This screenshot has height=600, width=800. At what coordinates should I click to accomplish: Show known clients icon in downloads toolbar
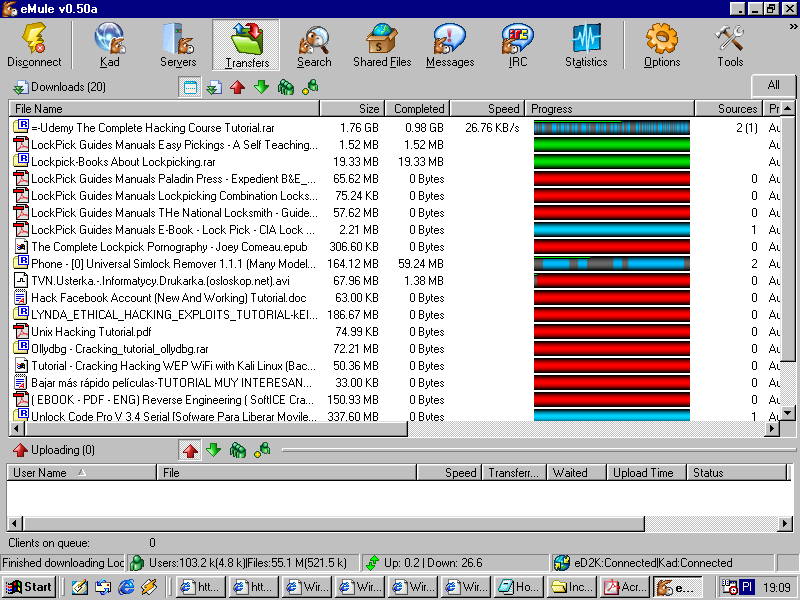coord(310,87)
